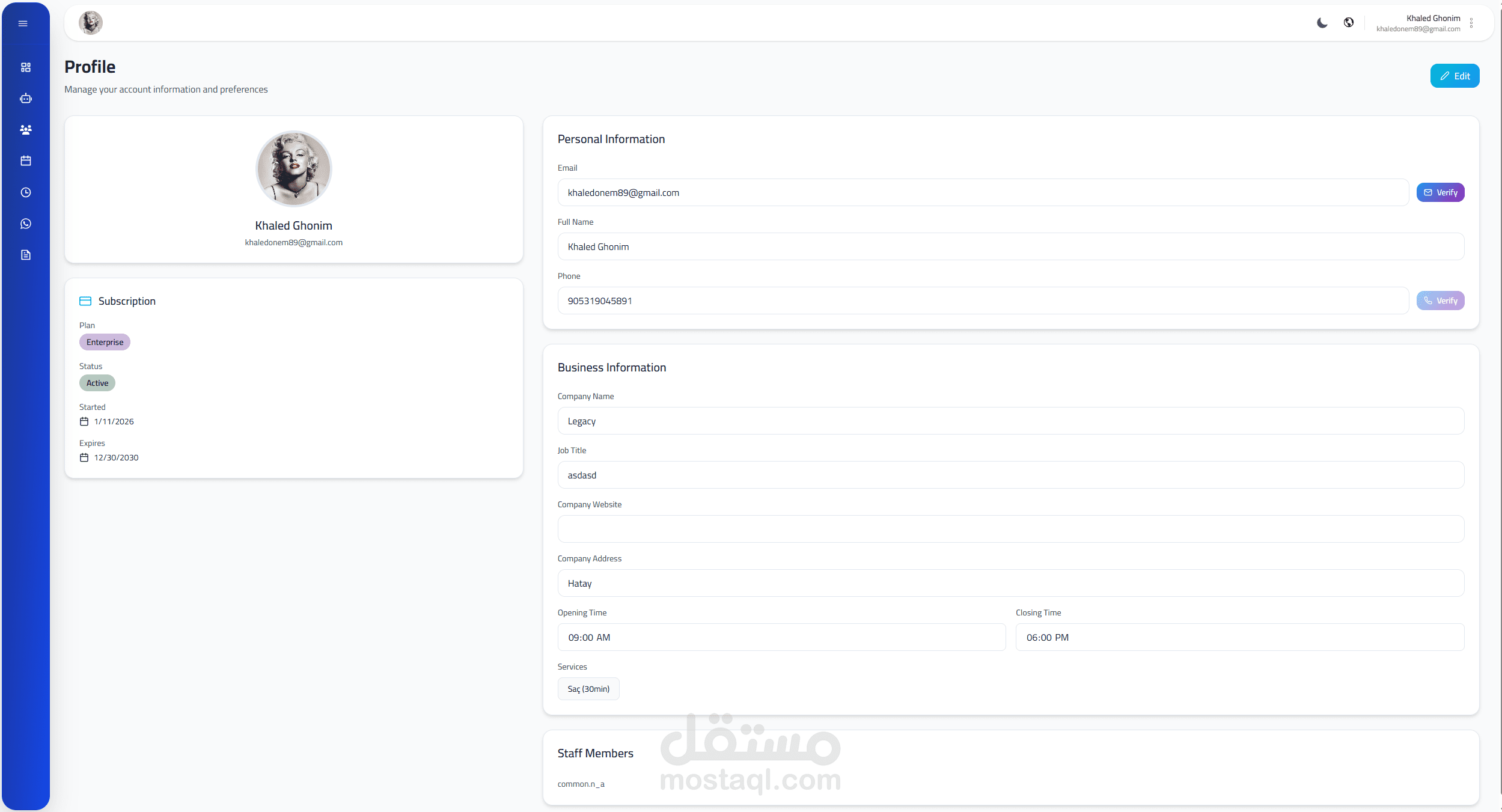Screen dimensions: 1502x812
Task: Click the Saç (30min) service tag
Action: 588,689
